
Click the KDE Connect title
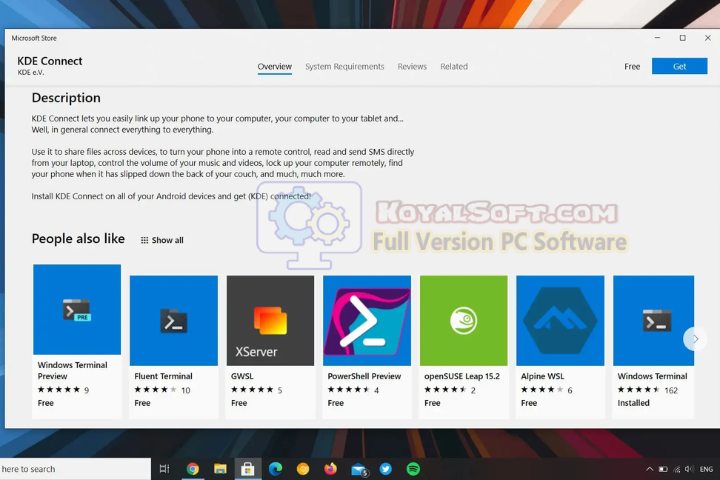50,61
